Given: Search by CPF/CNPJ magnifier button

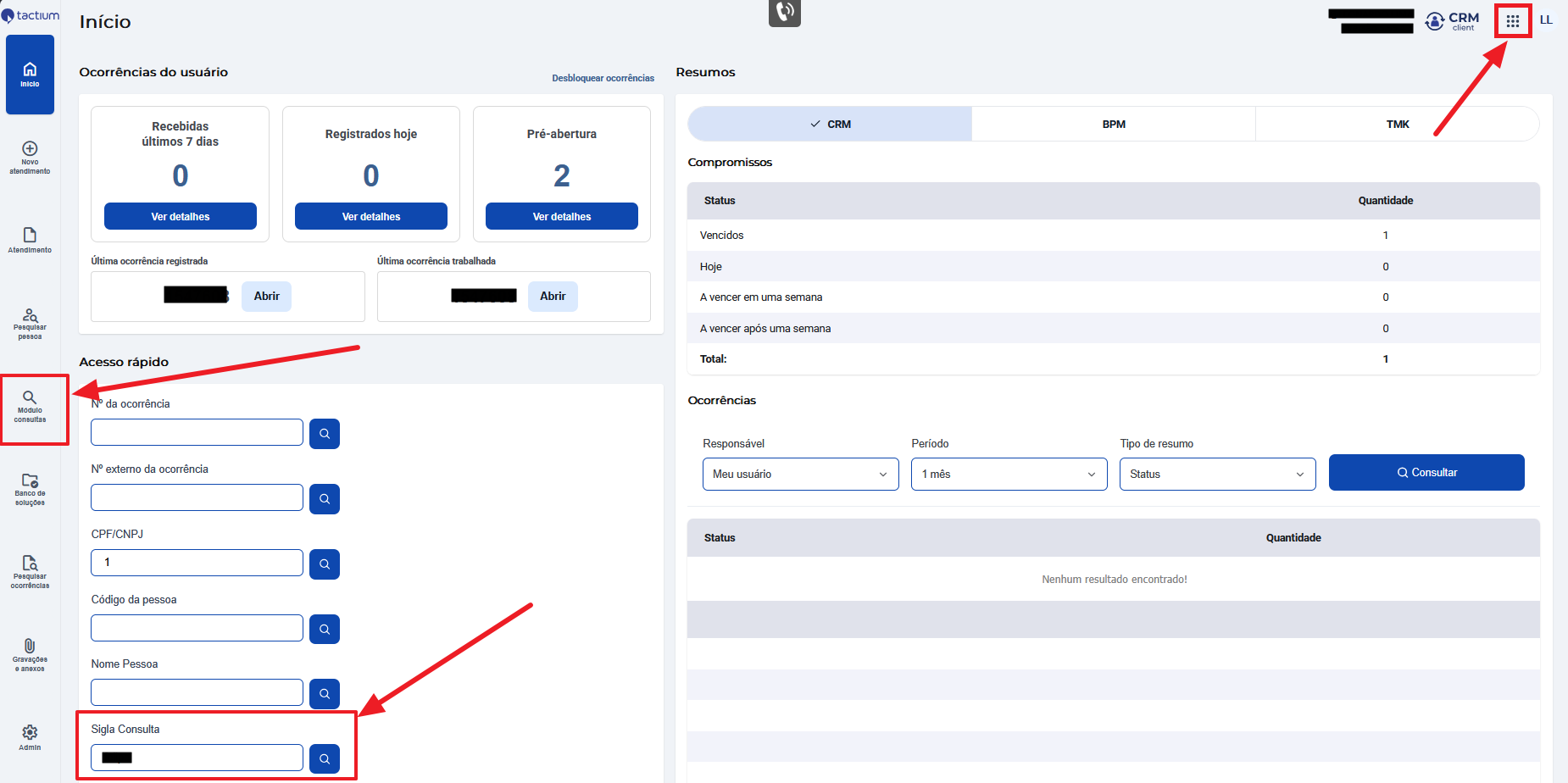Looking at the screenshot, I should 325,564.
